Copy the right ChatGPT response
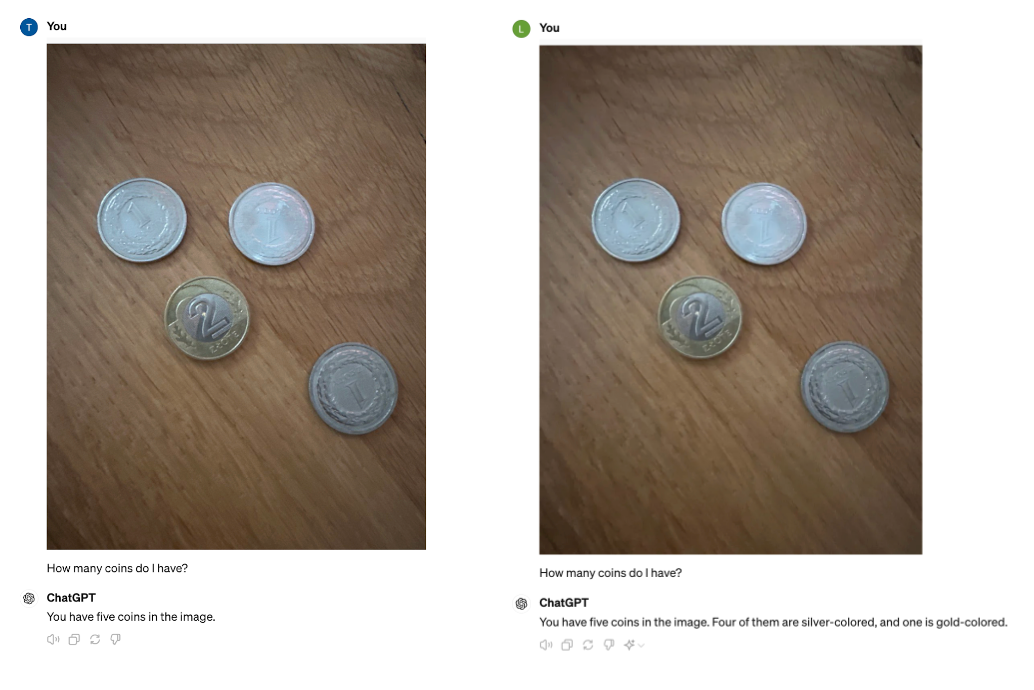This screenshot has height=690, width=1034. (x=566, y=644)
